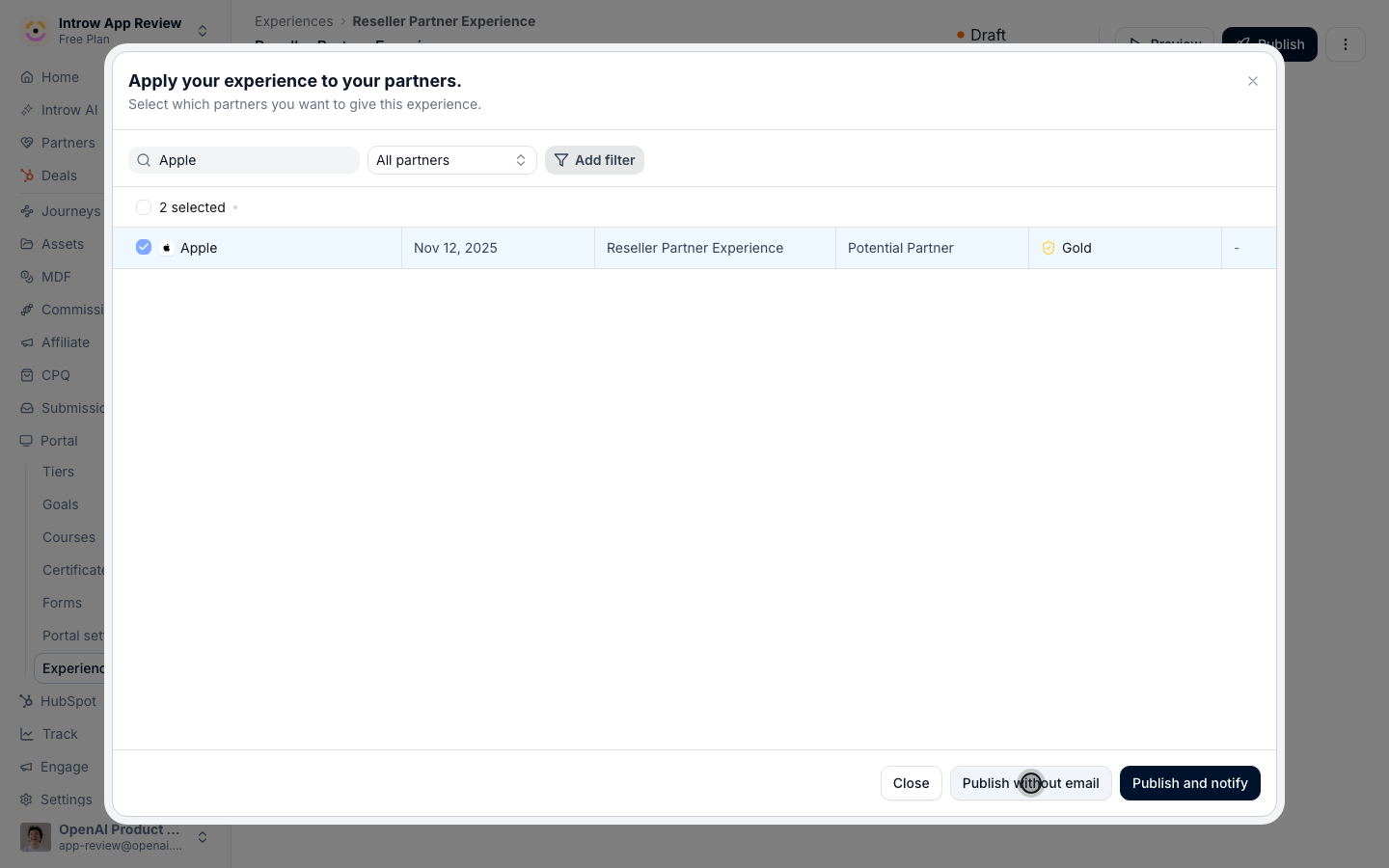
Task: Click Publish without email button
Action: (1030, 783)
